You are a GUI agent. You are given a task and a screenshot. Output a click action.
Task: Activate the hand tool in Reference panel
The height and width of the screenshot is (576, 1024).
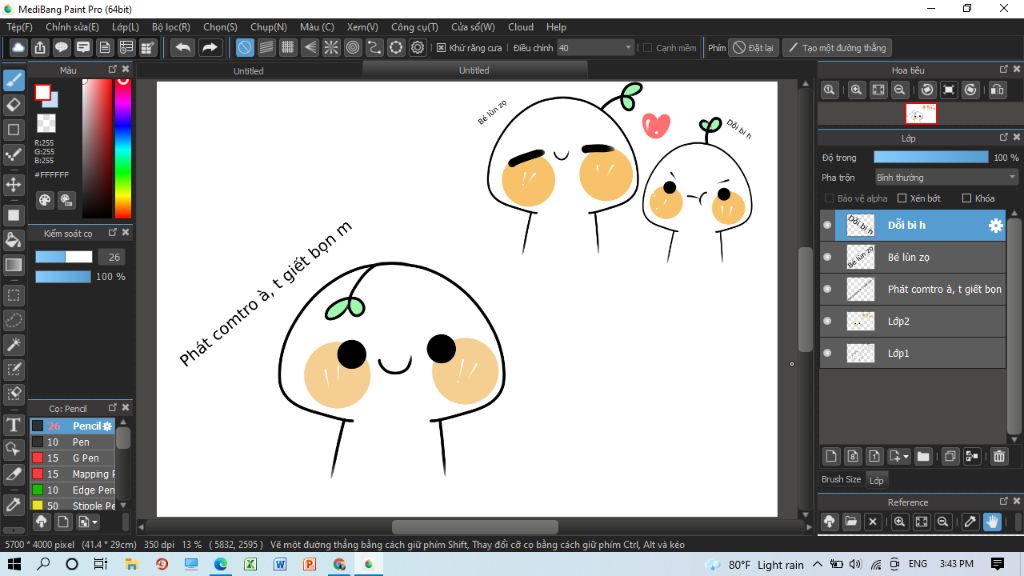click(x=992, y=521)
